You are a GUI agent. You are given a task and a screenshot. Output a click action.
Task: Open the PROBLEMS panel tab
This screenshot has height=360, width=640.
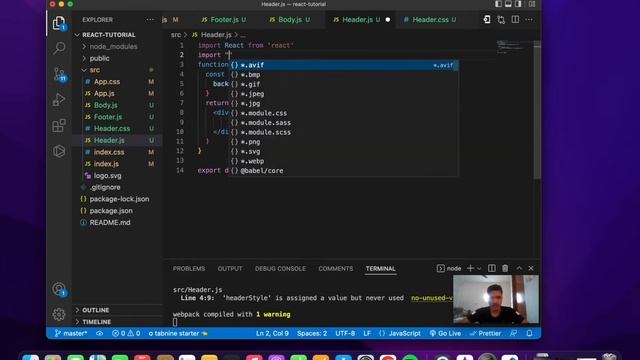189,269
